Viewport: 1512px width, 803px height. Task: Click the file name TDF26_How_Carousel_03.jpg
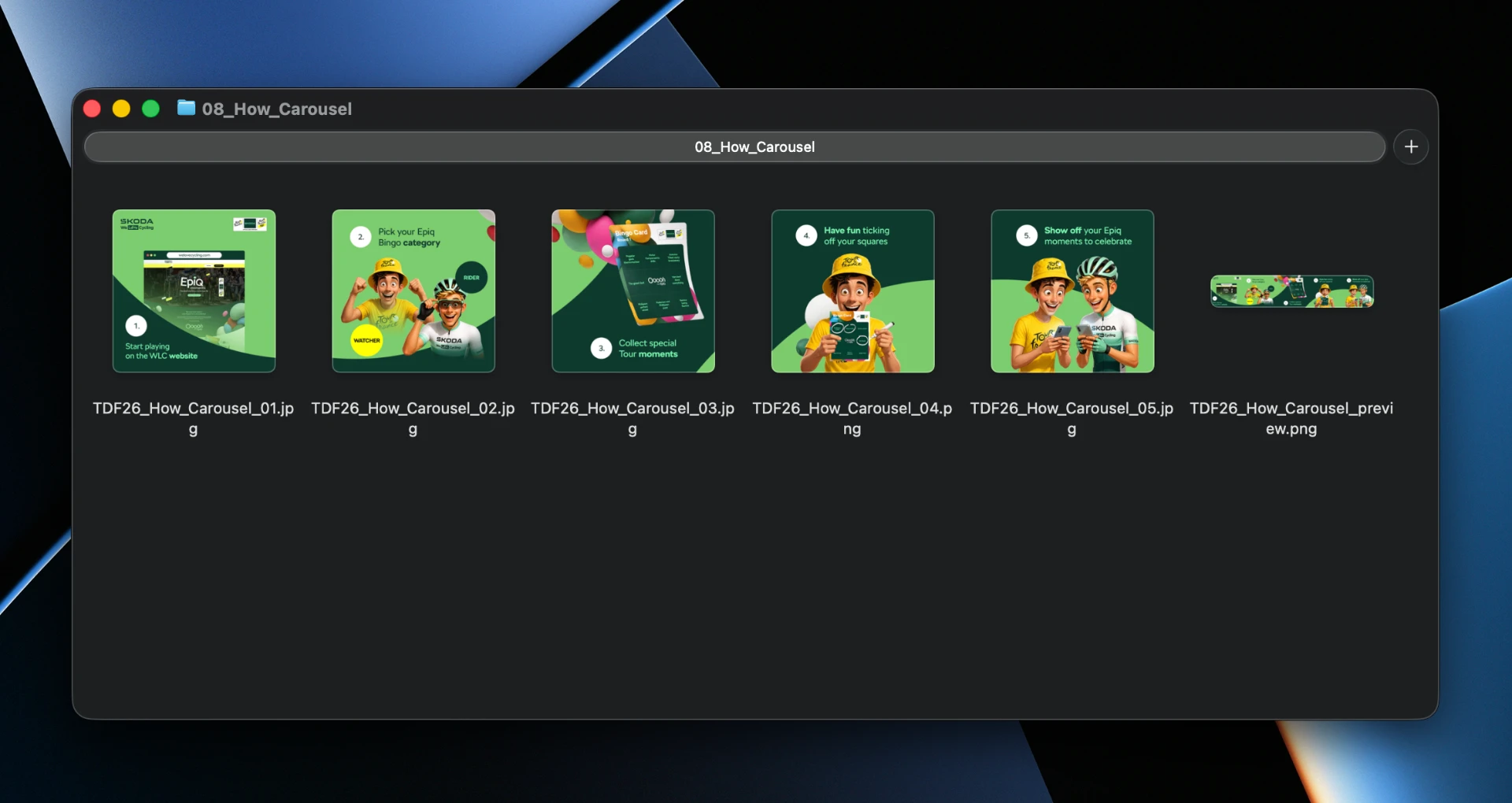point(633,419)
